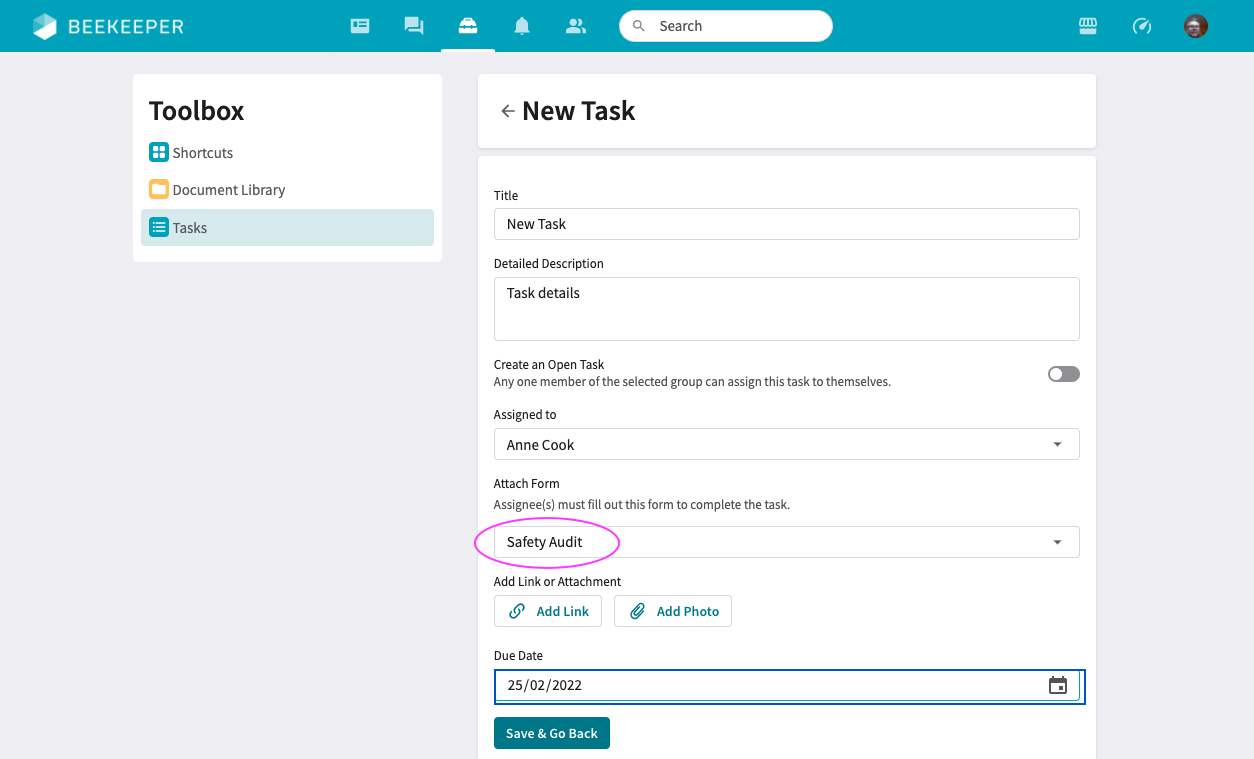Image resolution: width=1254 pixels, height=759 pixels.
Task: Click the "Add Link or Attachment" label
Action: tap(558, 581)
